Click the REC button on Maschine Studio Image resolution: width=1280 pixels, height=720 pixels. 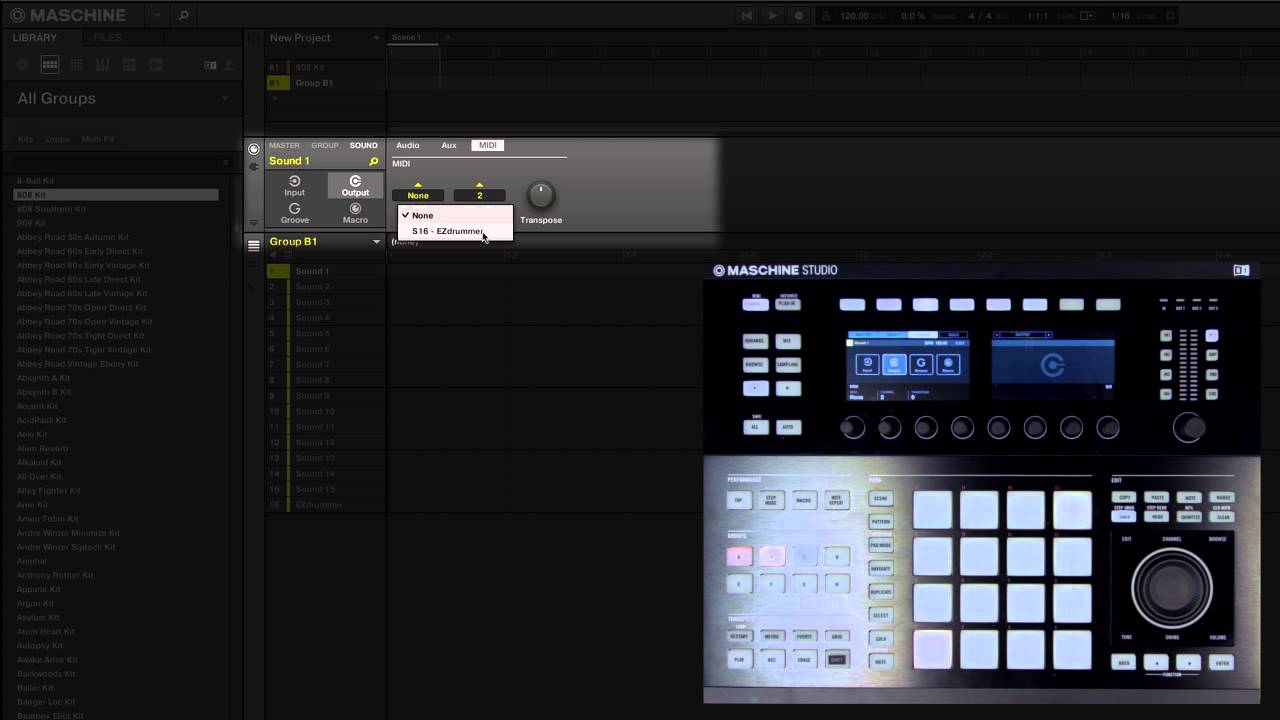[x=771, y=660]
